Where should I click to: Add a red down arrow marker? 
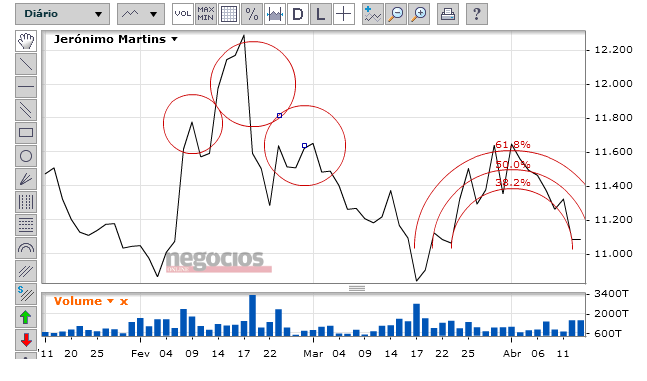(26, 340)
